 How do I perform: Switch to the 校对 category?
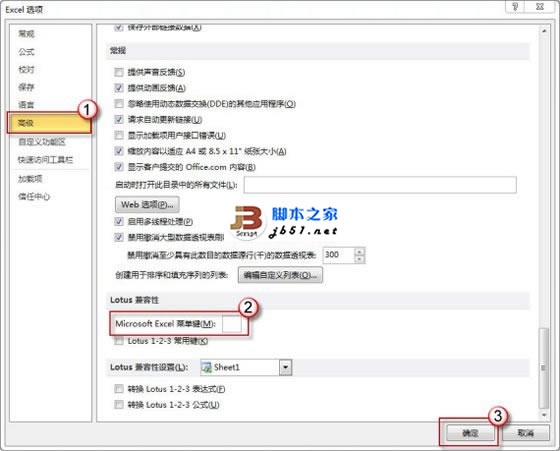(x=26, y=70)
